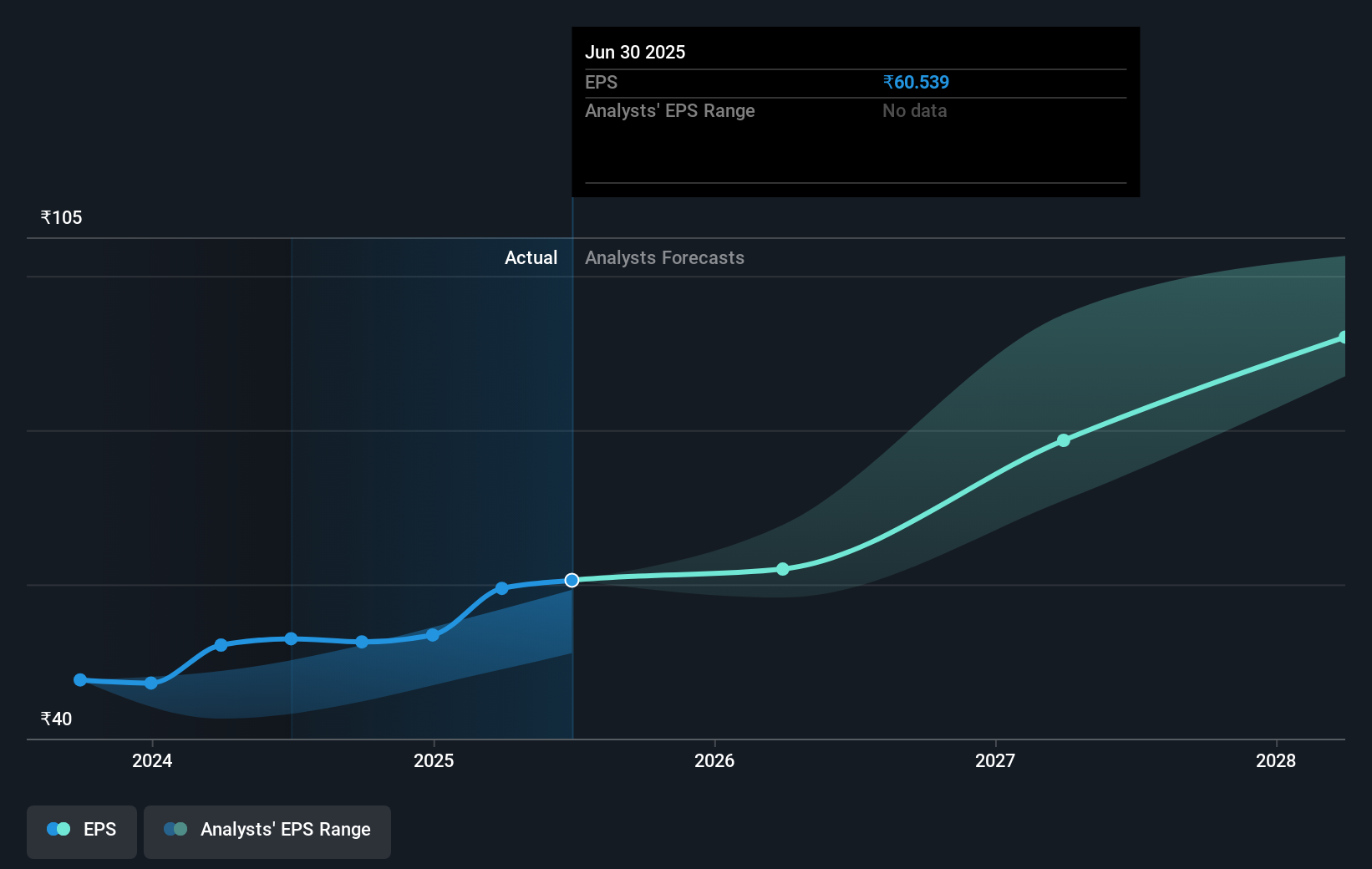
Task: Toggle visibility of the EPS line series
Action: click(81, 831)
